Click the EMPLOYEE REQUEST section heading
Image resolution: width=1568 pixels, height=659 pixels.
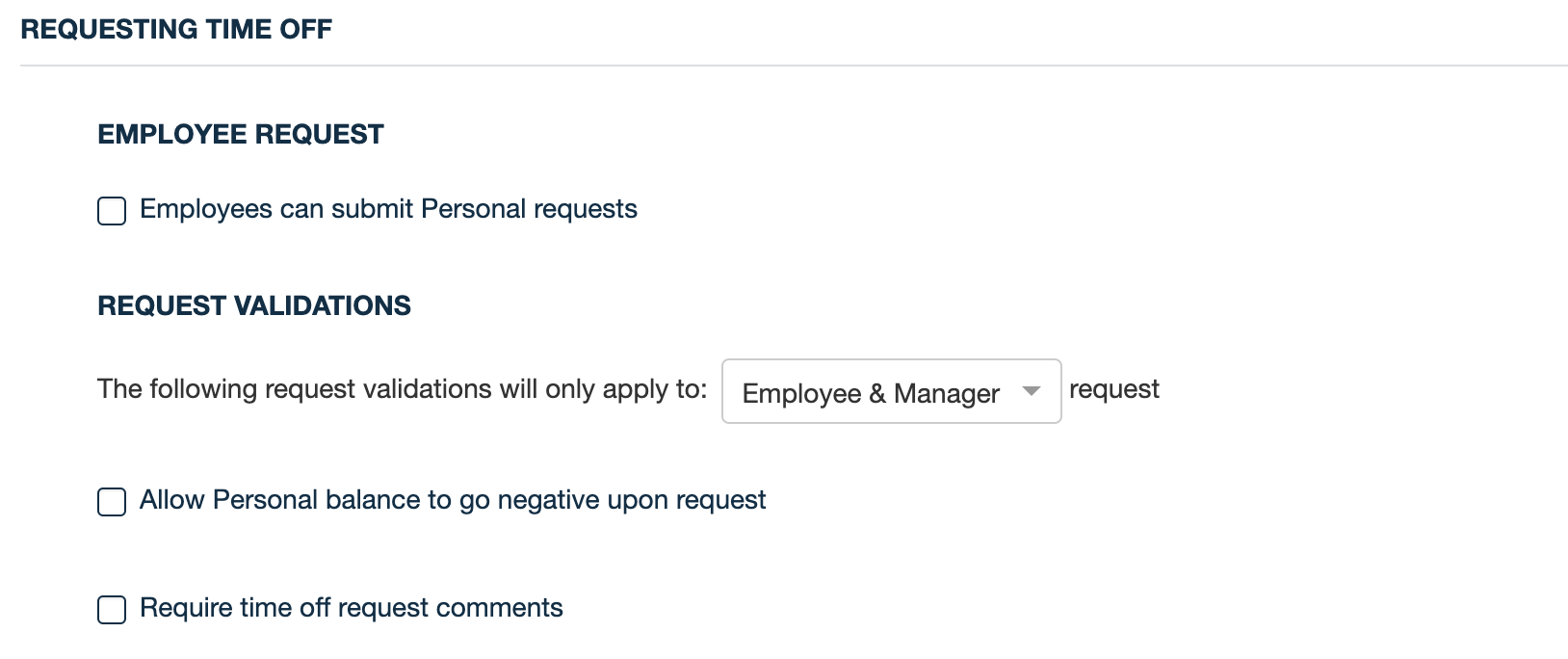tap(241, 134)
